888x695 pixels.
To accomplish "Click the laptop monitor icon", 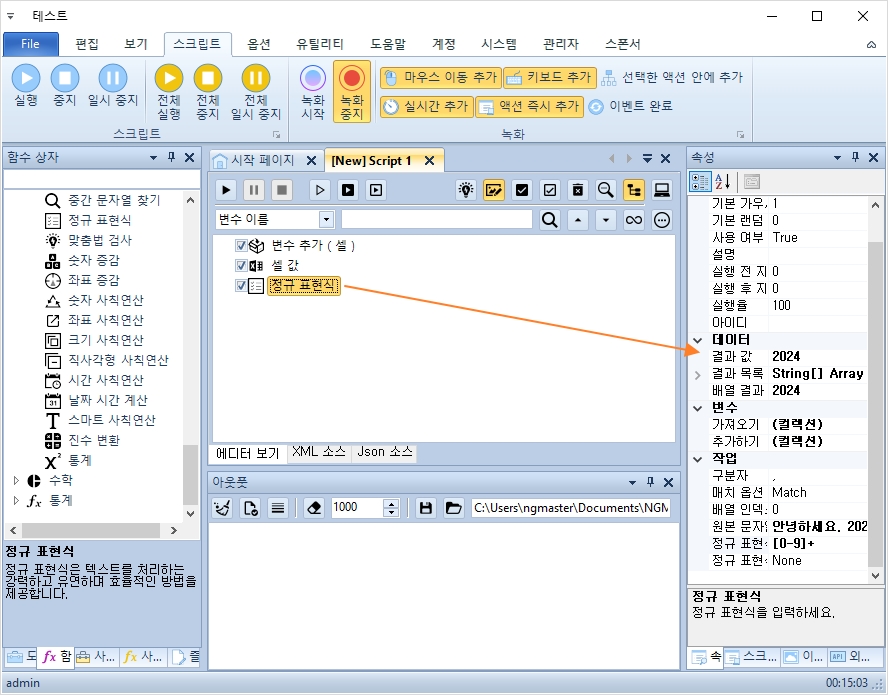I will click(x=661, y=190).
